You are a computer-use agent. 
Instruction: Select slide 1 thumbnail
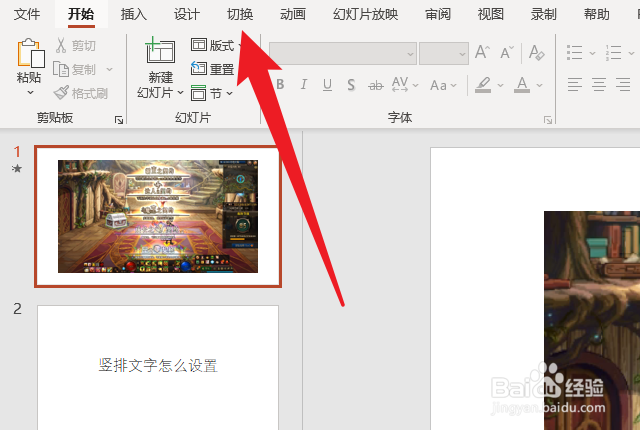tap(158, 216)
